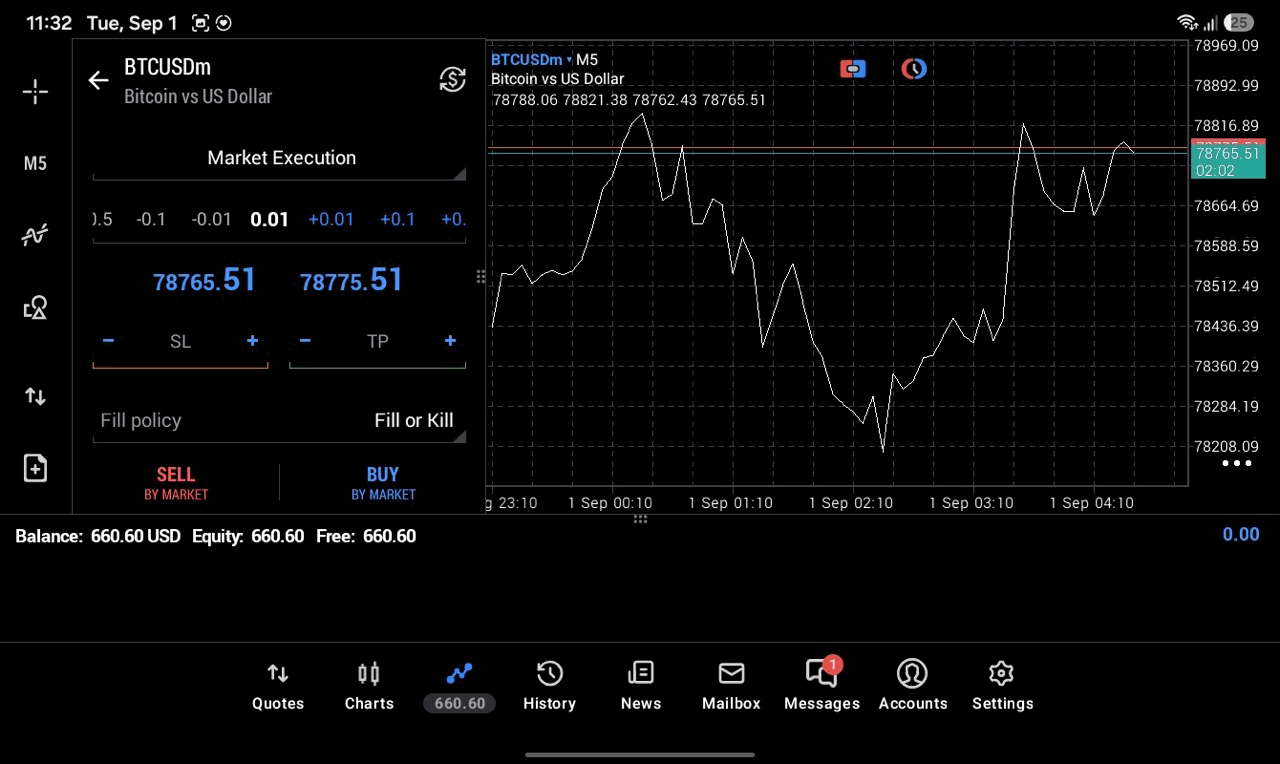The image size is (1280, 764).
Task: Decrease volume by -0.01
Action: coord(211,219)
